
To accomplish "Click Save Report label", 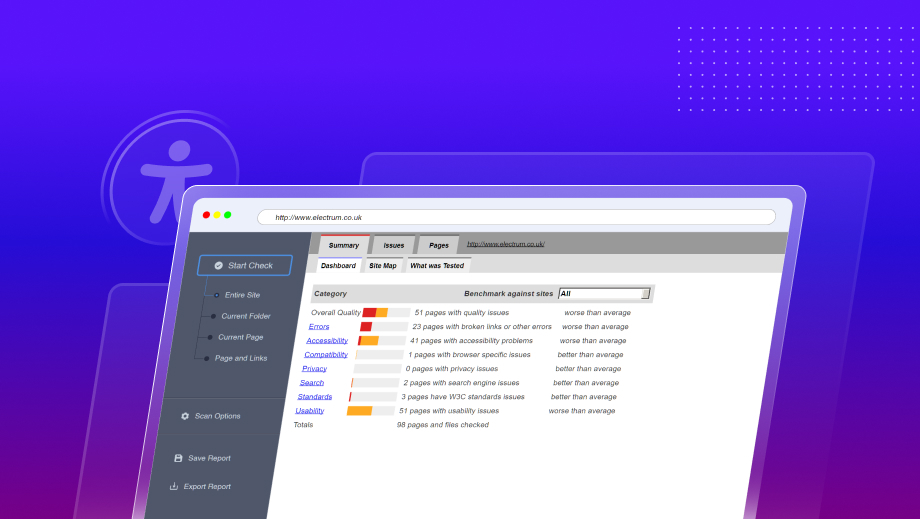I will [x=209, y=458].
